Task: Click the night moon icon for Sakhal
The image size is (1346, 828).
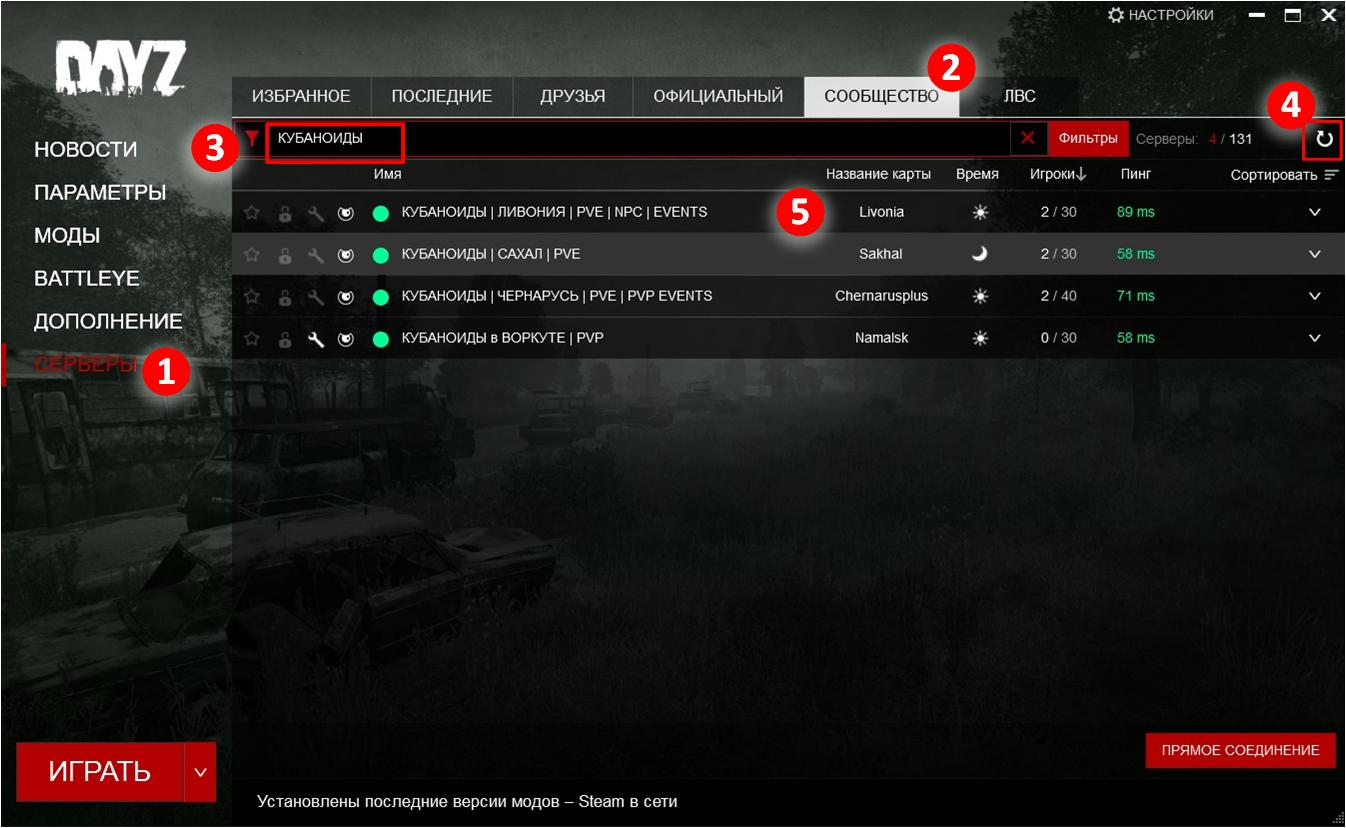Action: coord(980,254)
